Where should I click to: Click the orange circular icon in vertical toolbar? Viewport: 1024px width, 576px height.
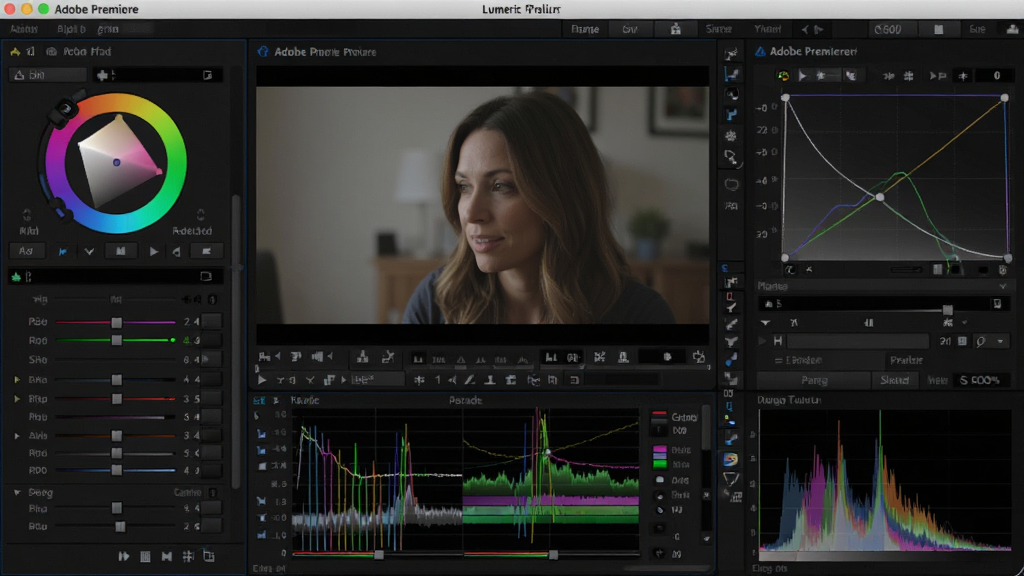pos(731,460)
